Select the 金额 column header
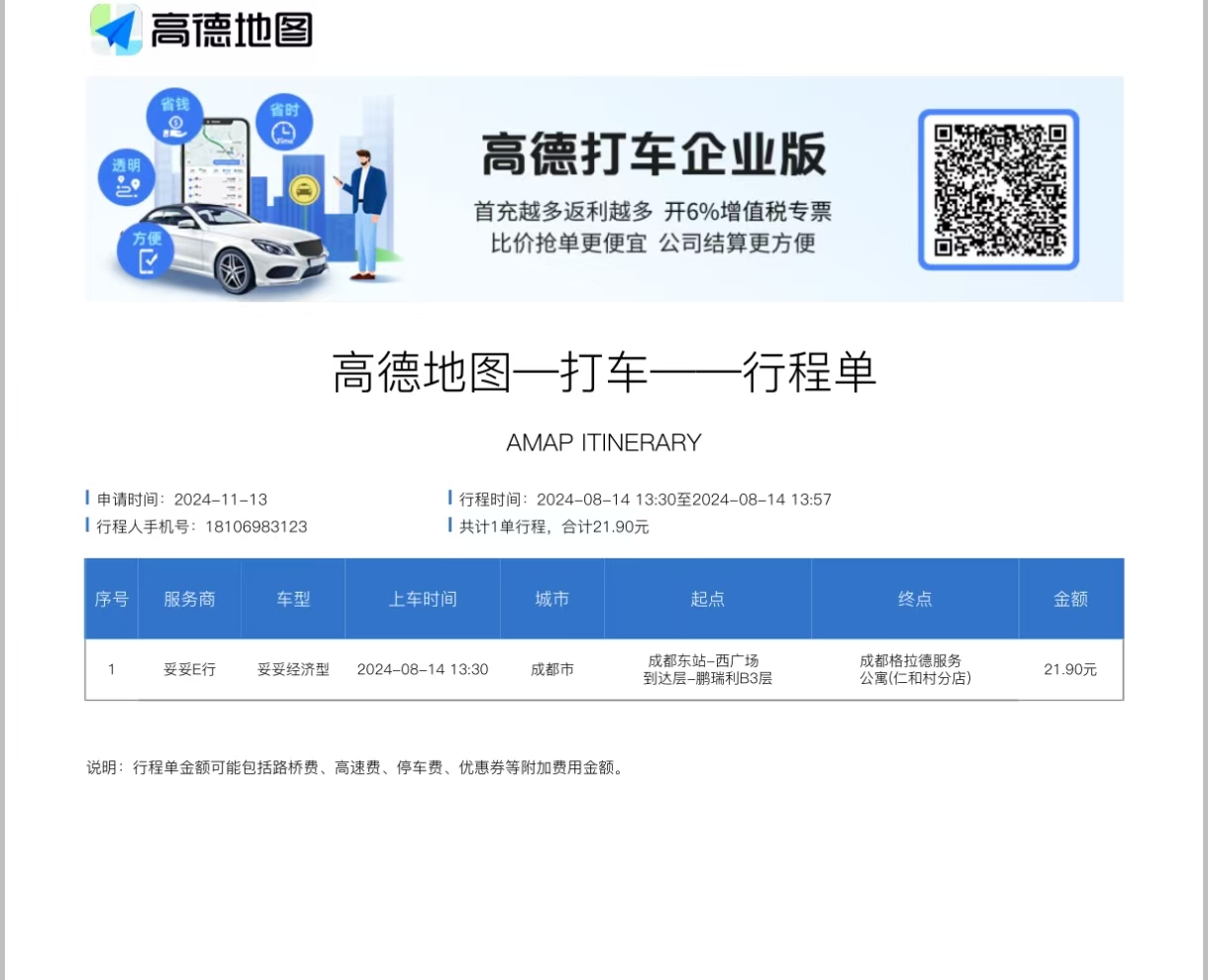Image resolution: width=1208 pixels, height=980 pixels. click(x=1070, y=599)
